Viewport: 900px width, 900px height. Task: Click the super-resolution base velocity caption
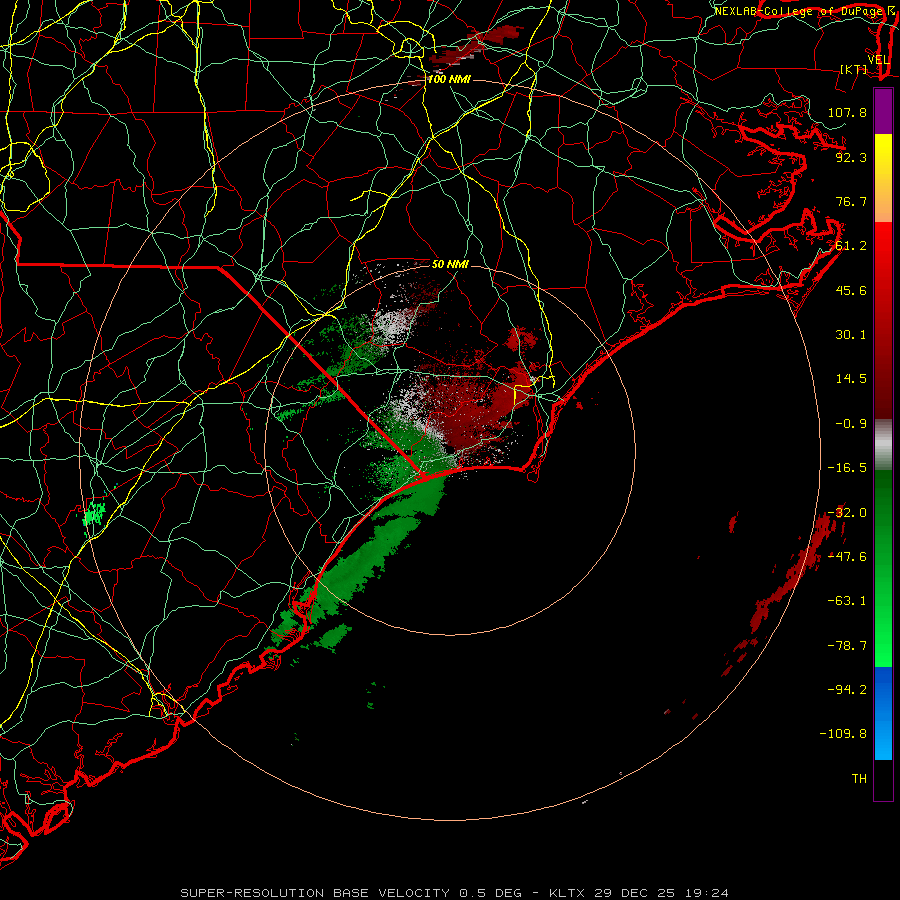pos(455,893)
